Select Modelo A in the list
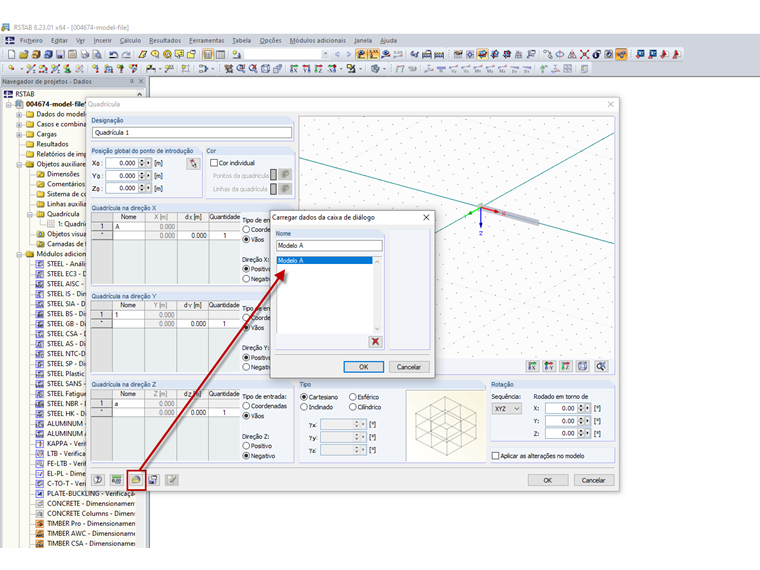Viewport: 760px width, 570px height. pyautogui.click(x=324, y=261)
